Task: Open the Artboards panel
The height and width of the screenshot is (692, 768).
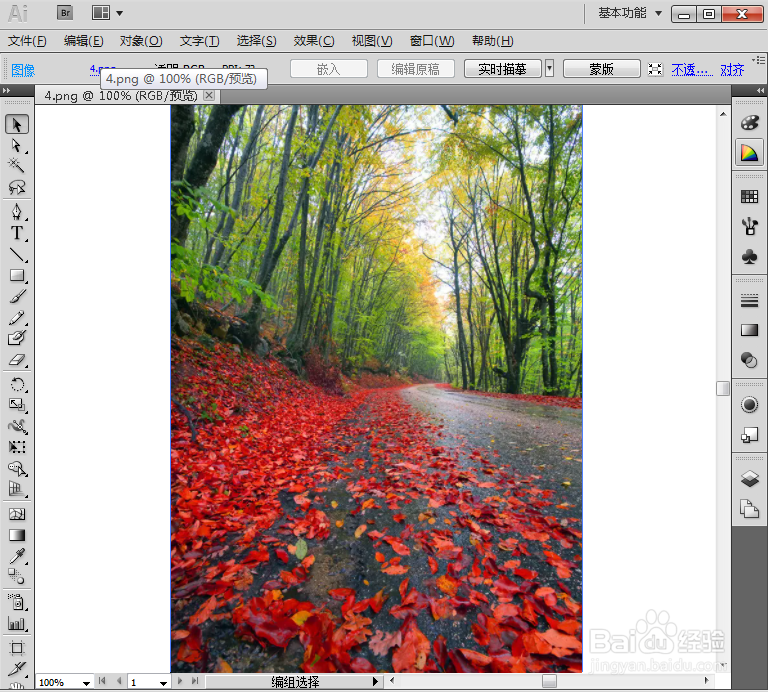Action: click(749, 509)
